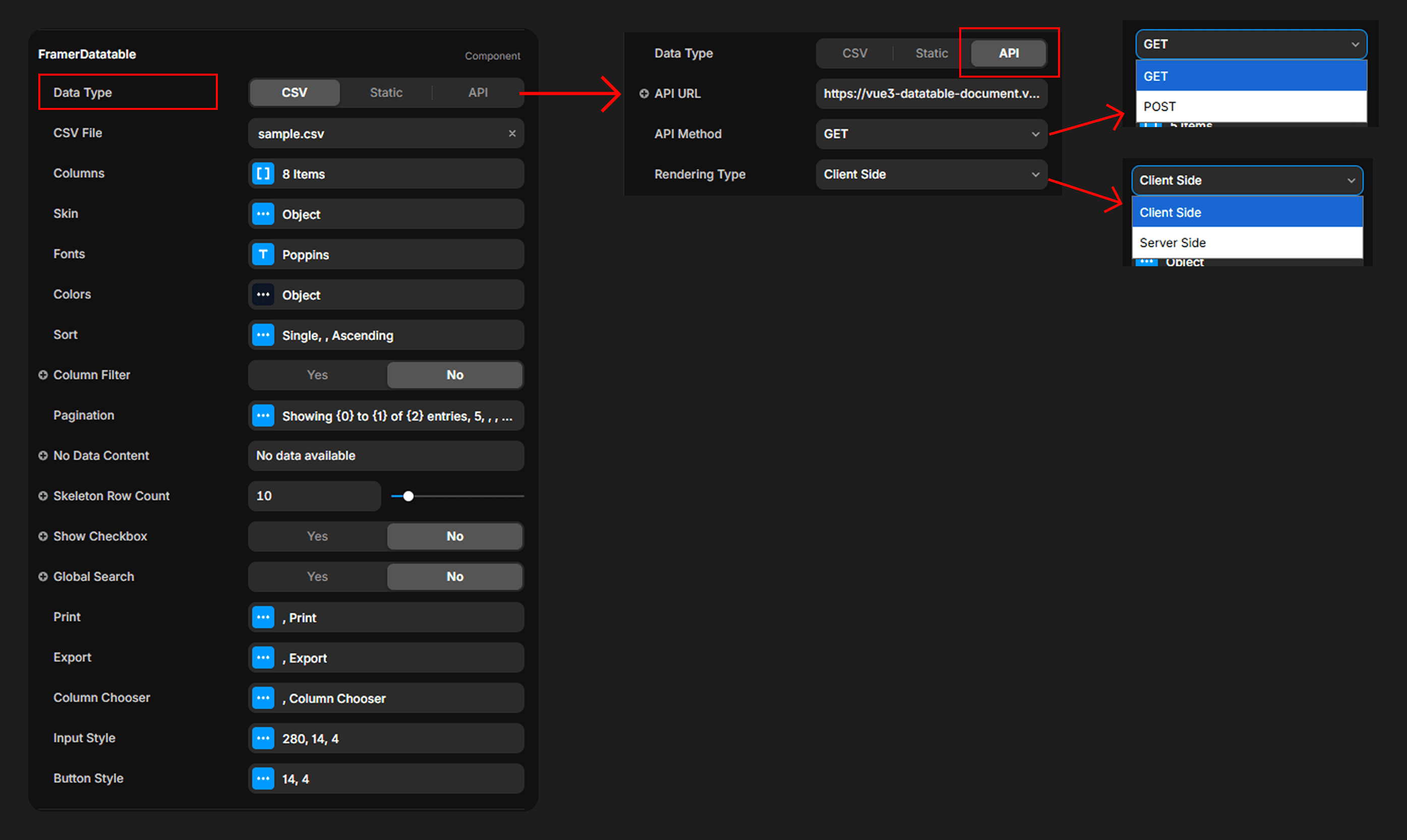Click plus icon beside API URL
The image size is (1407, 840).
tap(643, 93)
